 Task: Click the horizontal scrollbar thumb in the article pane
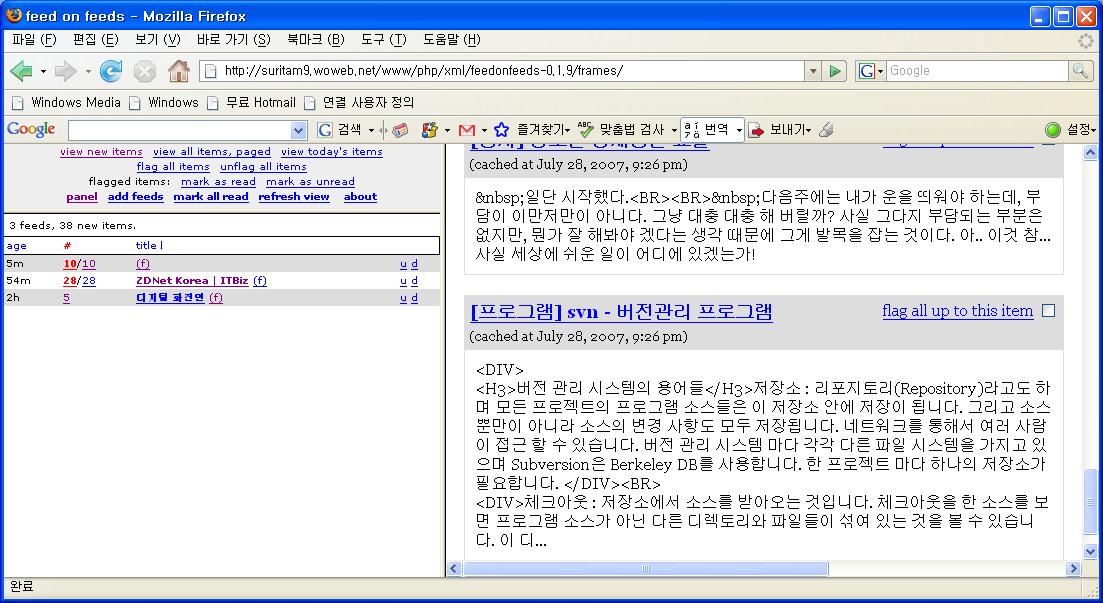[646, 569]
